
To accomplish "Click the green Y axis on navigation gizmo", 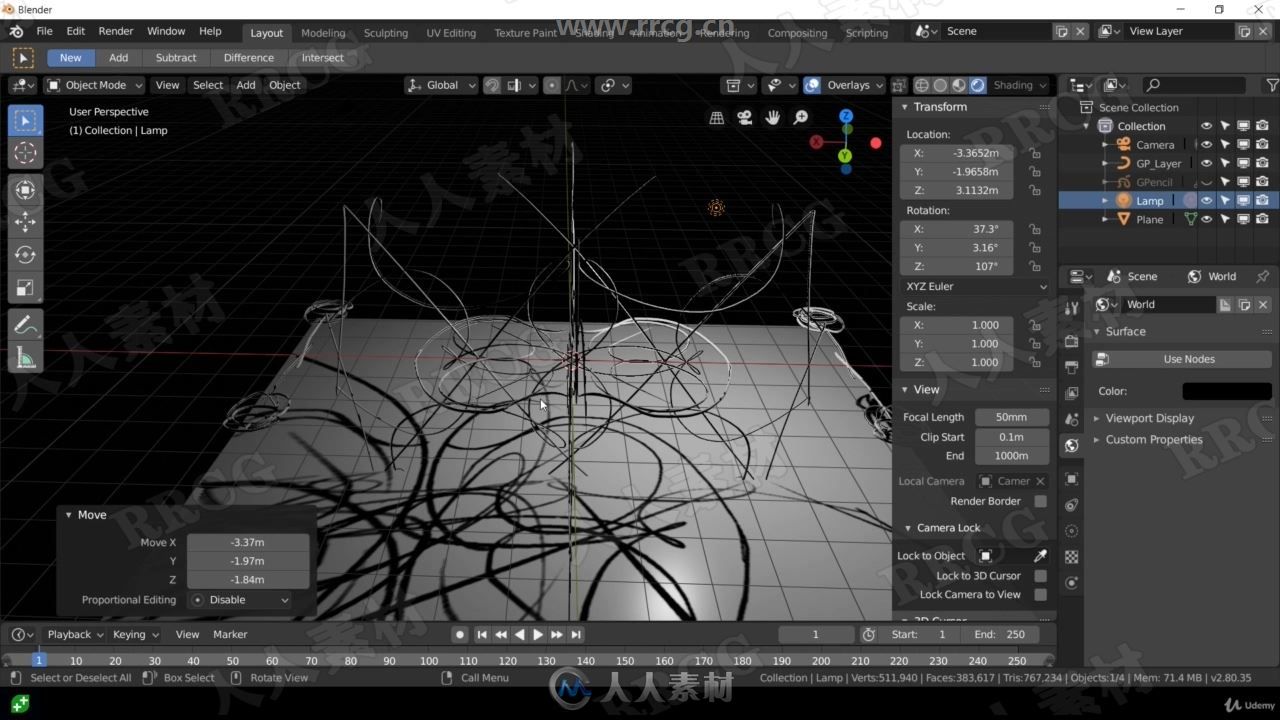I will (845, 156).
